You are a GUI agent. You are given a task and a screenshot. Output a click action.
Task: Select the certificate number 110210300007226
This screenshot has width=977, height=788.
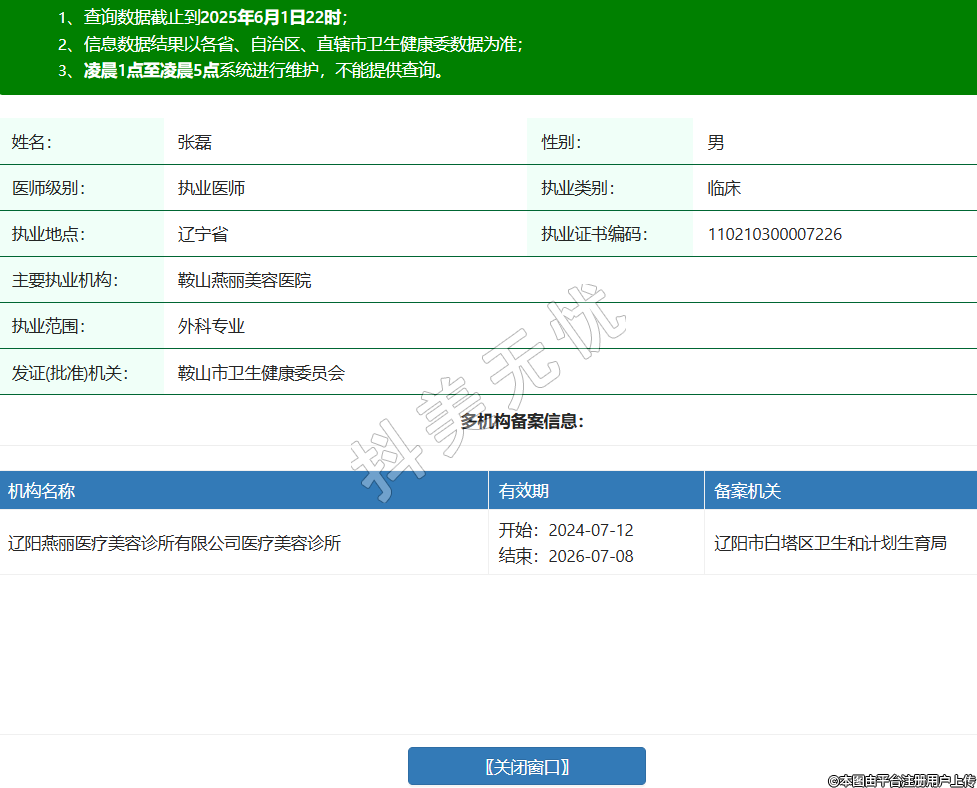(774, 235)
